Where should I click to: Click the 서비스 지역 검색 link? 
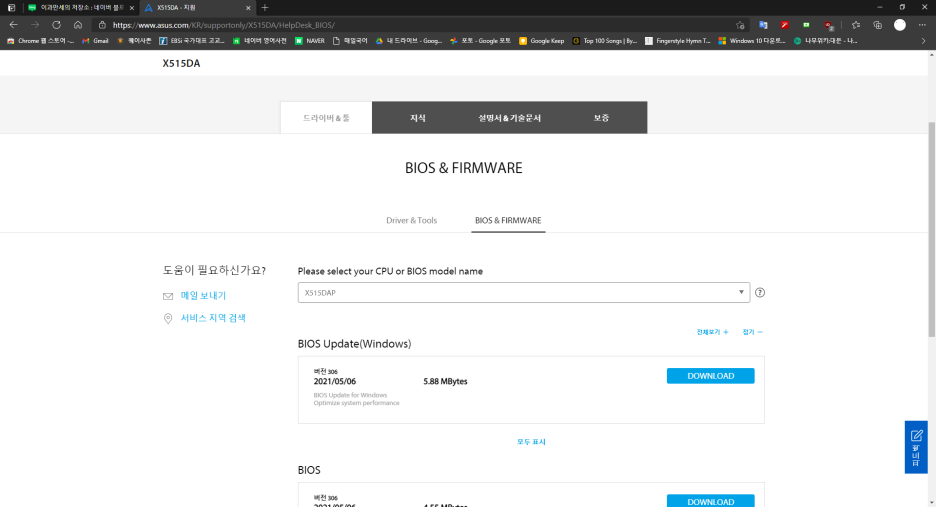213,318
